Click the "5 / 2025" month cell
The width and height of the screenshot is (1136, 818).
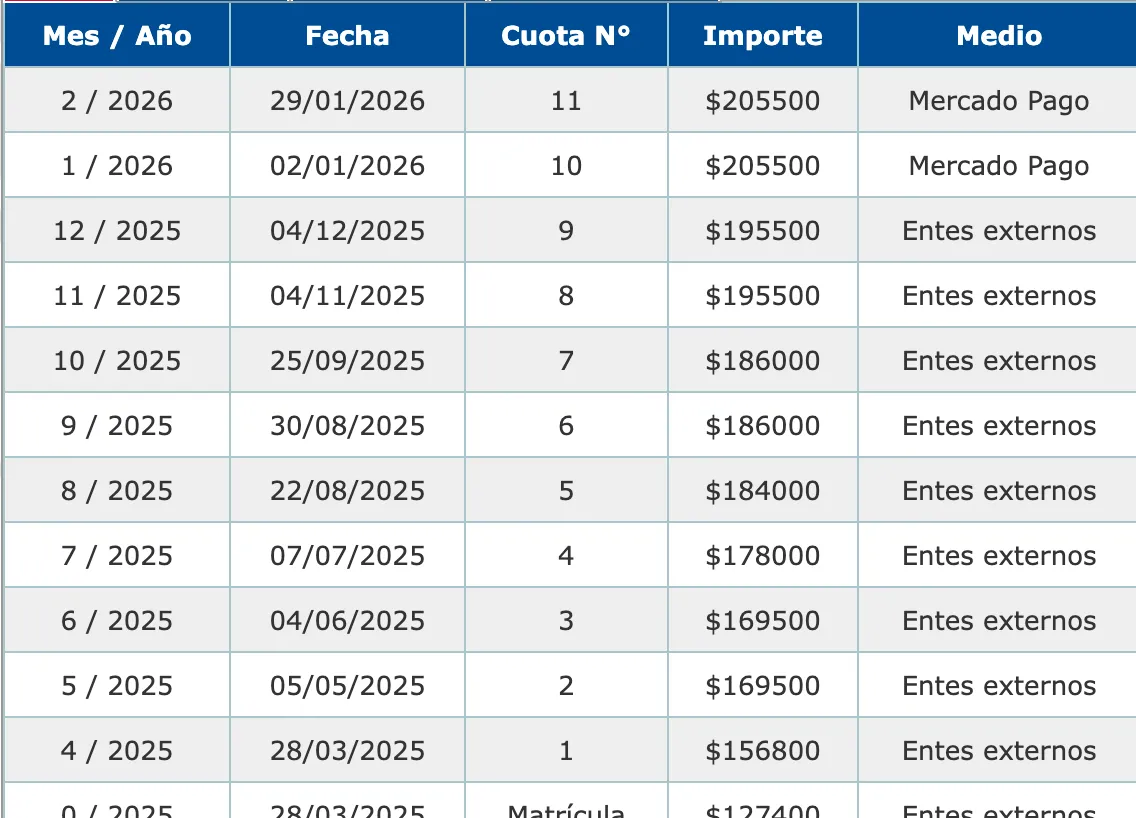117,686
